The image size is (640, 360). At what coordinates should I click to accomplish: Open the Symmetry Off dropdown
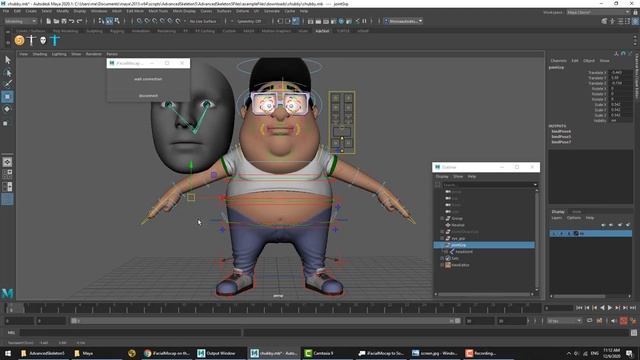tap(248, 21)
